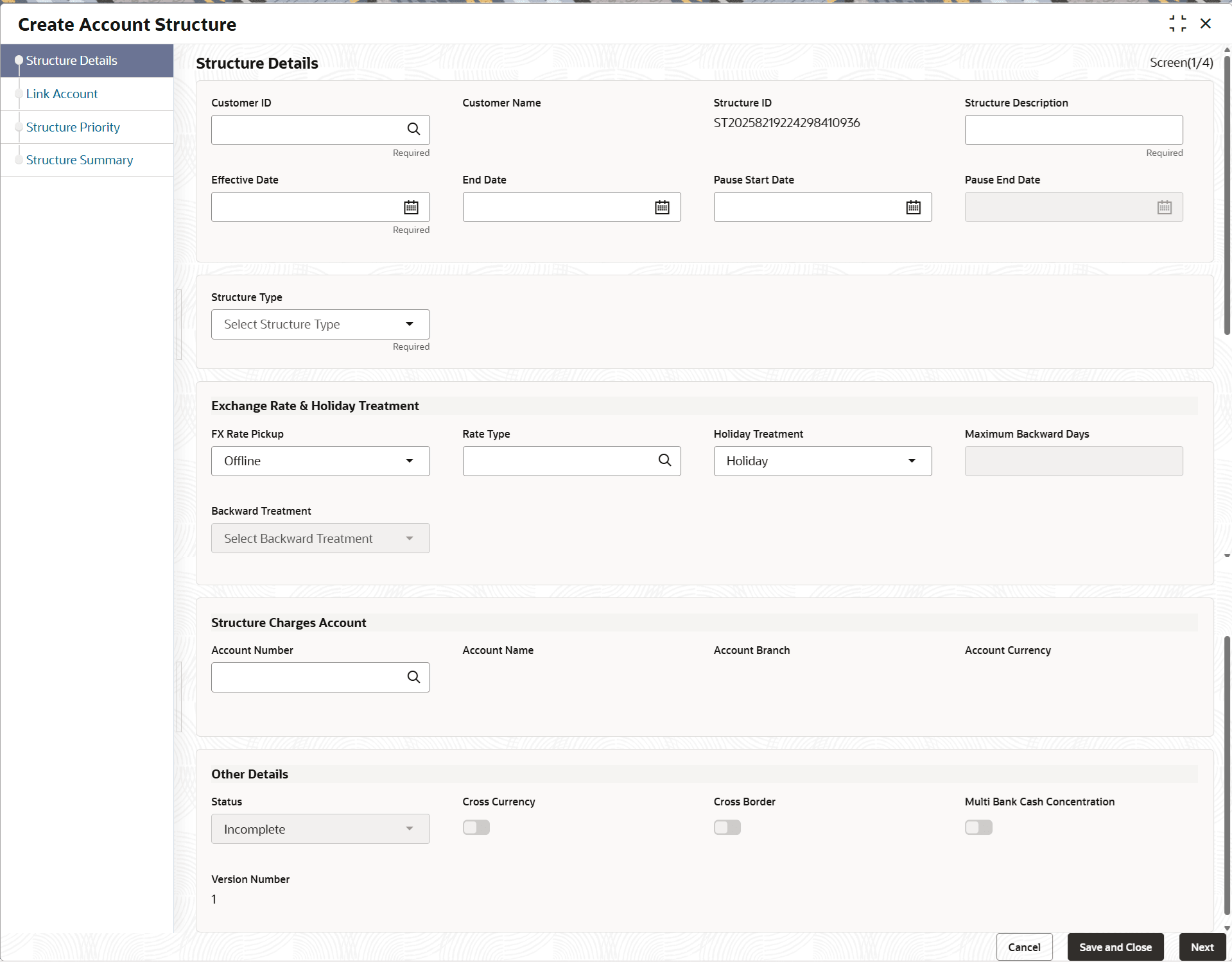Screen dimensions: 1232x962
Task: Click the Other Details heading
Action: point(250,774)
